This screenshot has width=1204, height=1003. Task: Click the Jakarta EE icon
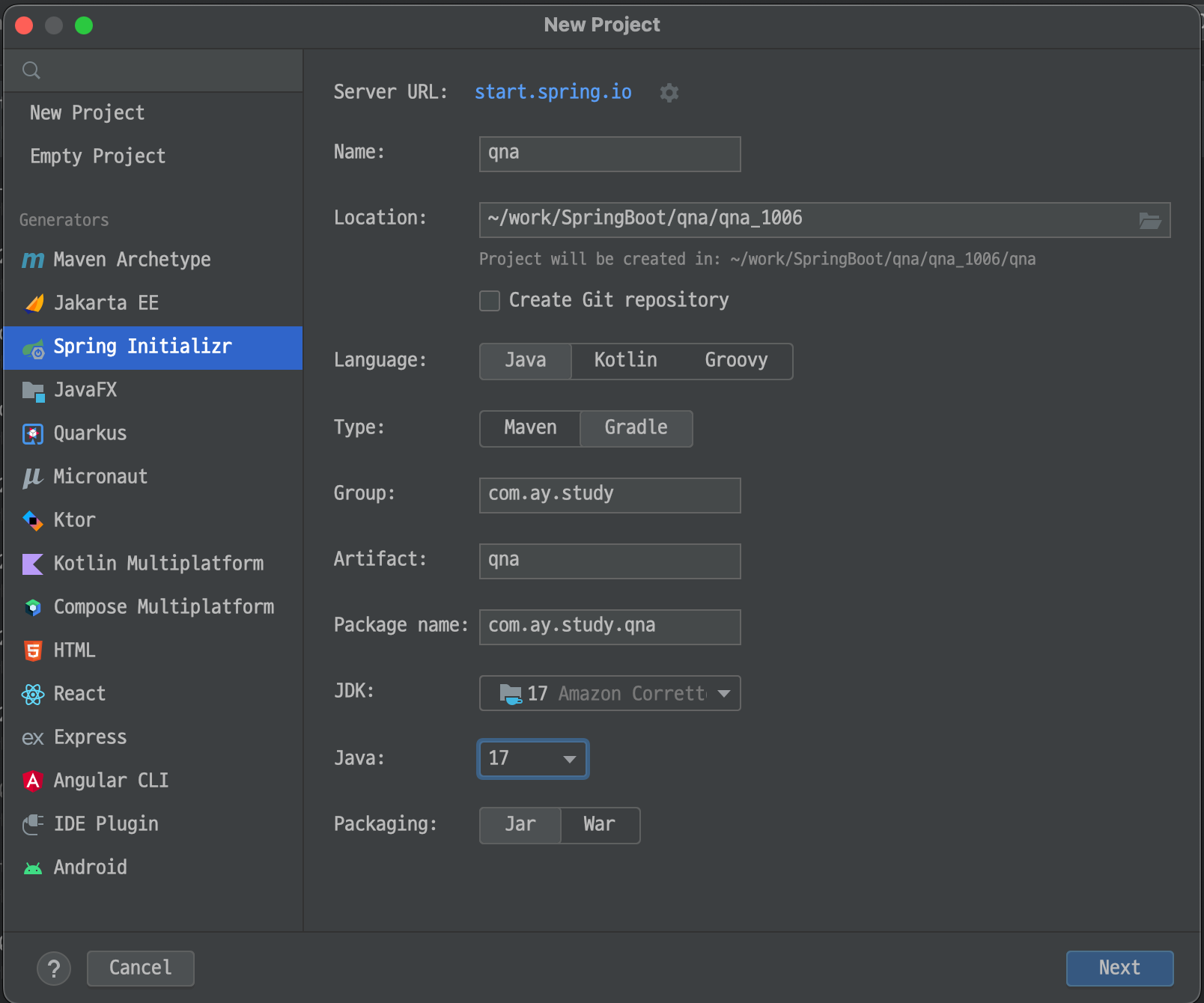[34, 303]
